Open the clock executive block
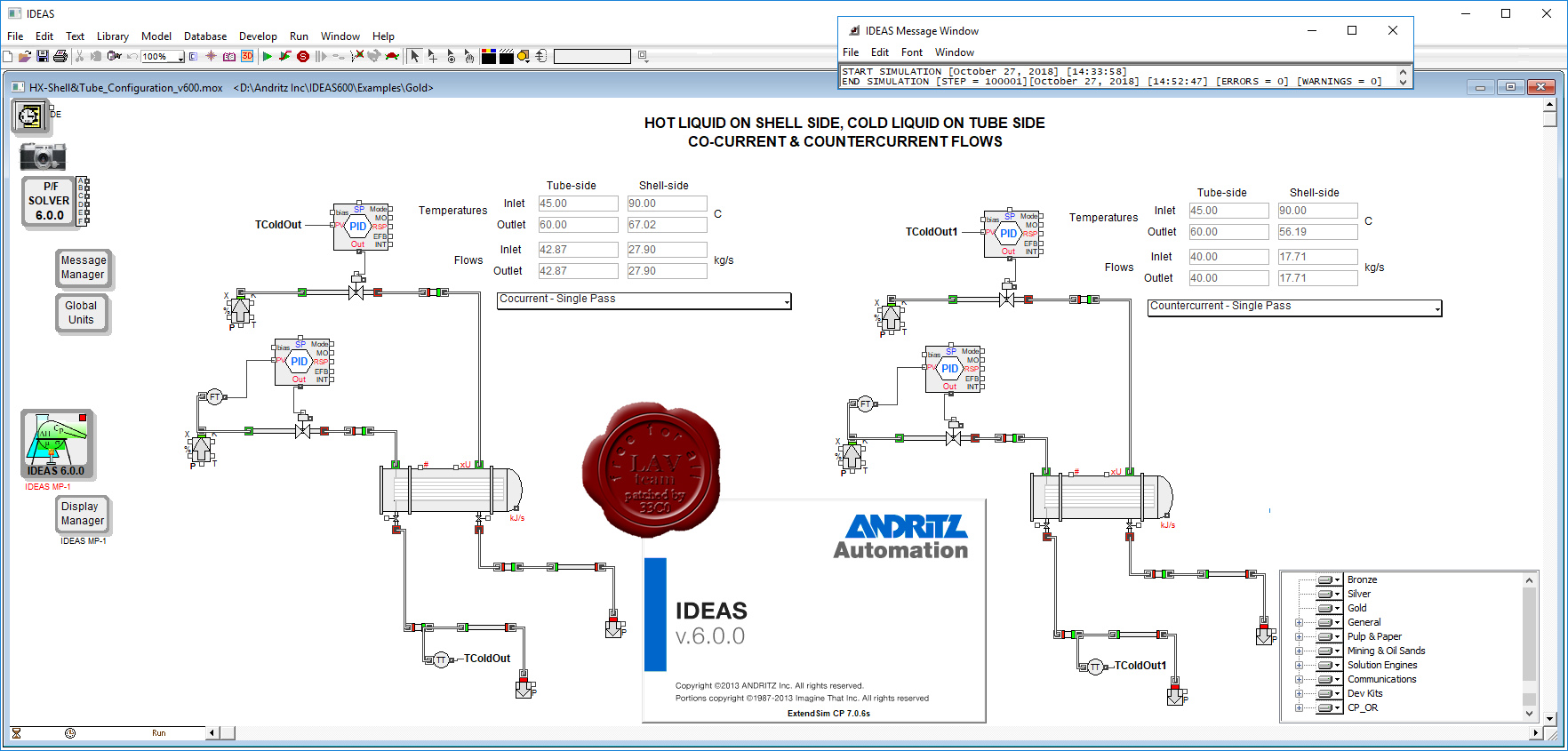 point(30,116)
